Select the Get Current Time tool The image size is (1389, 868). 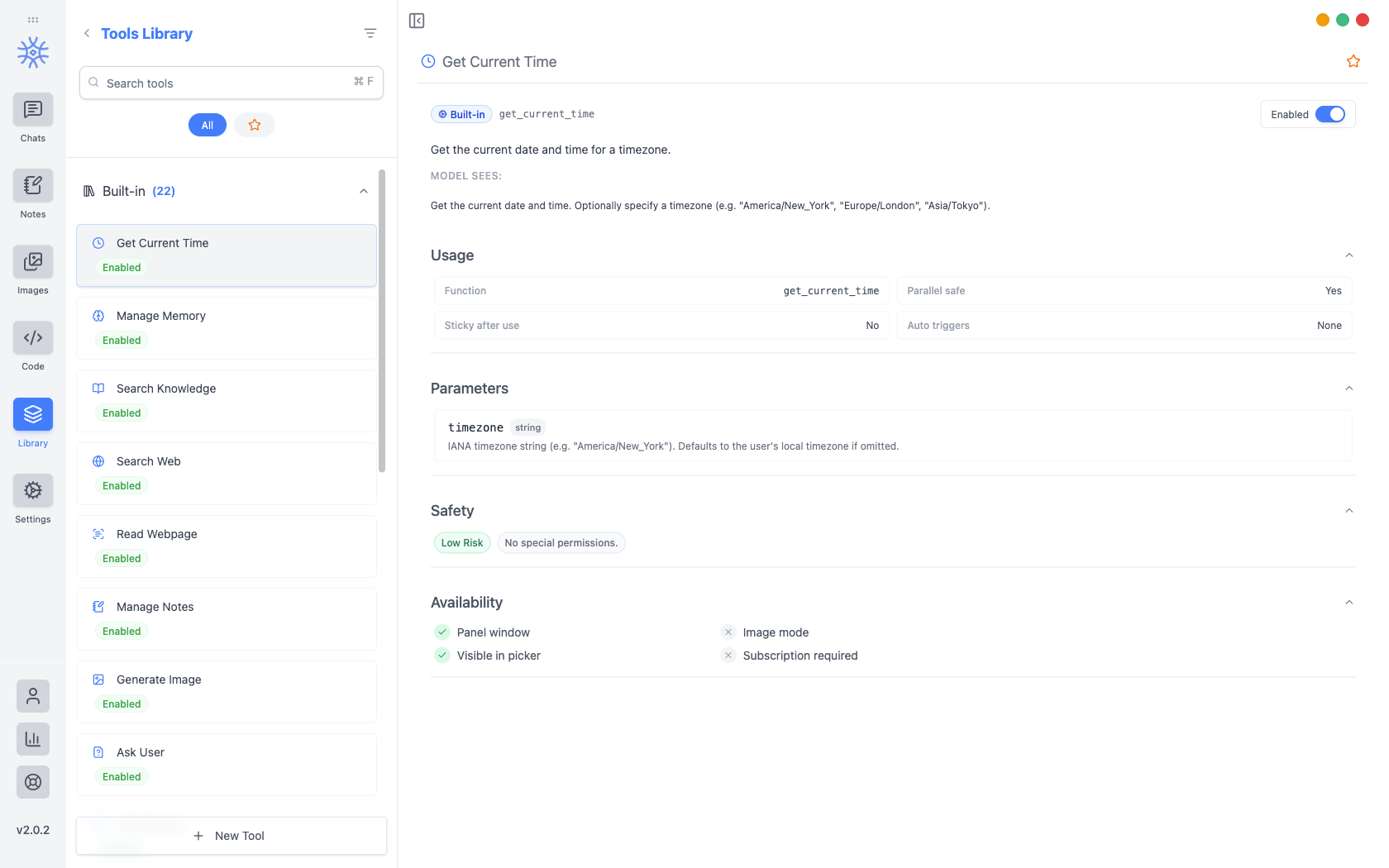tap(227, 255)
